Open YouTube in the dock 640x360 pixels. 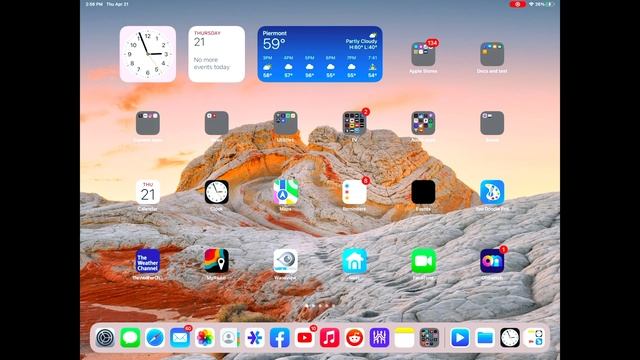(x=304, y=338)
